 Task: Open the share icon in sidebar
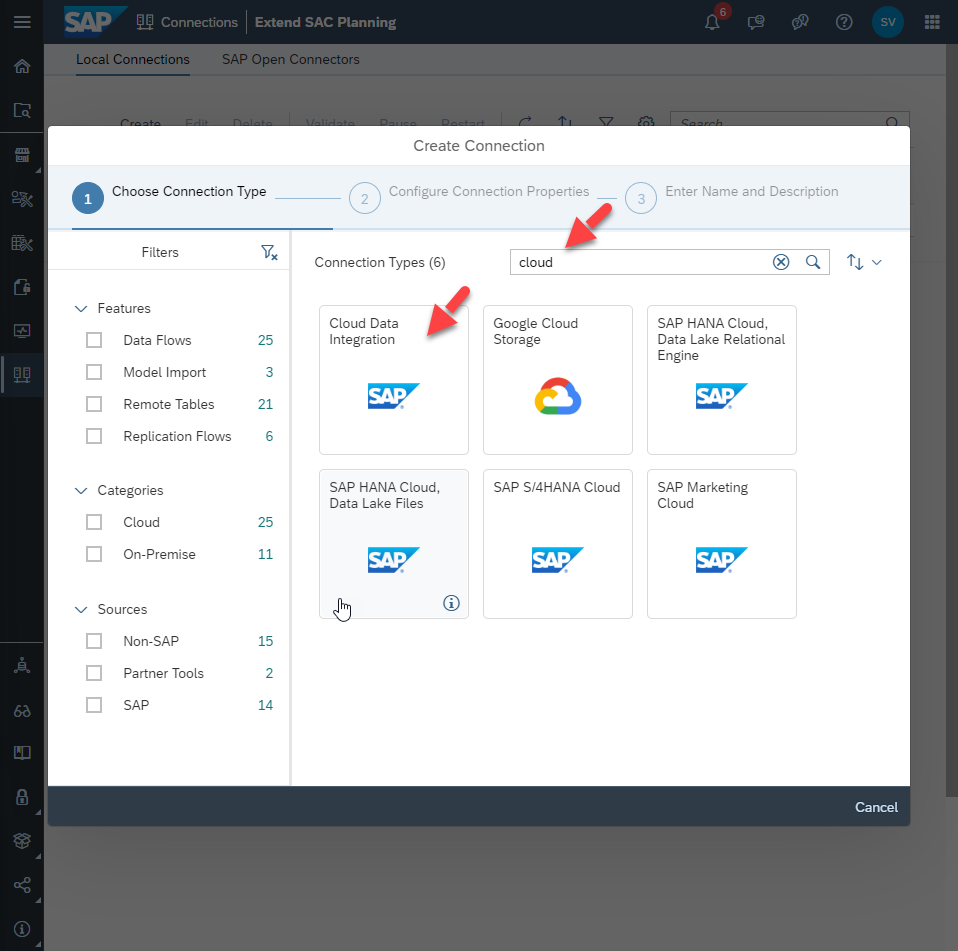point(22,884)
